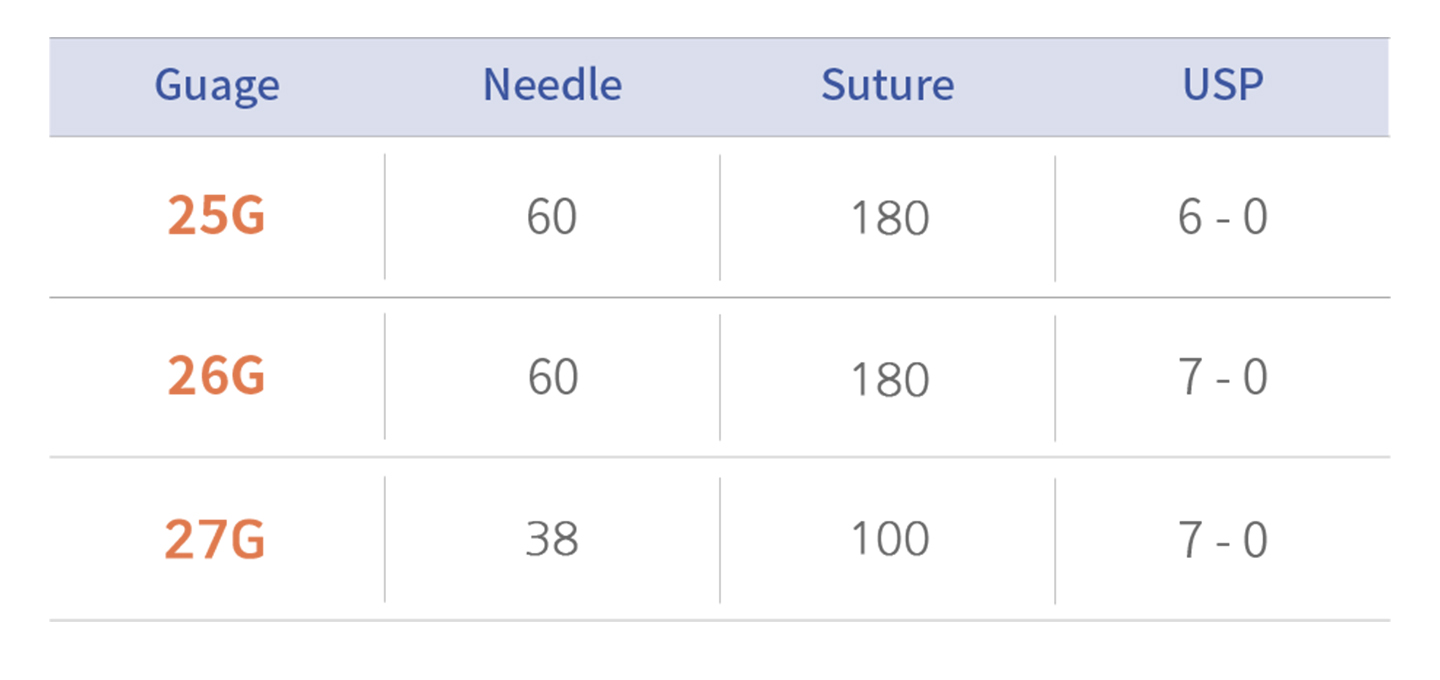Viewport: 1440px width, 680px height.
Task: Select the 26G gauge label
Action: click(x=216, y=377)
